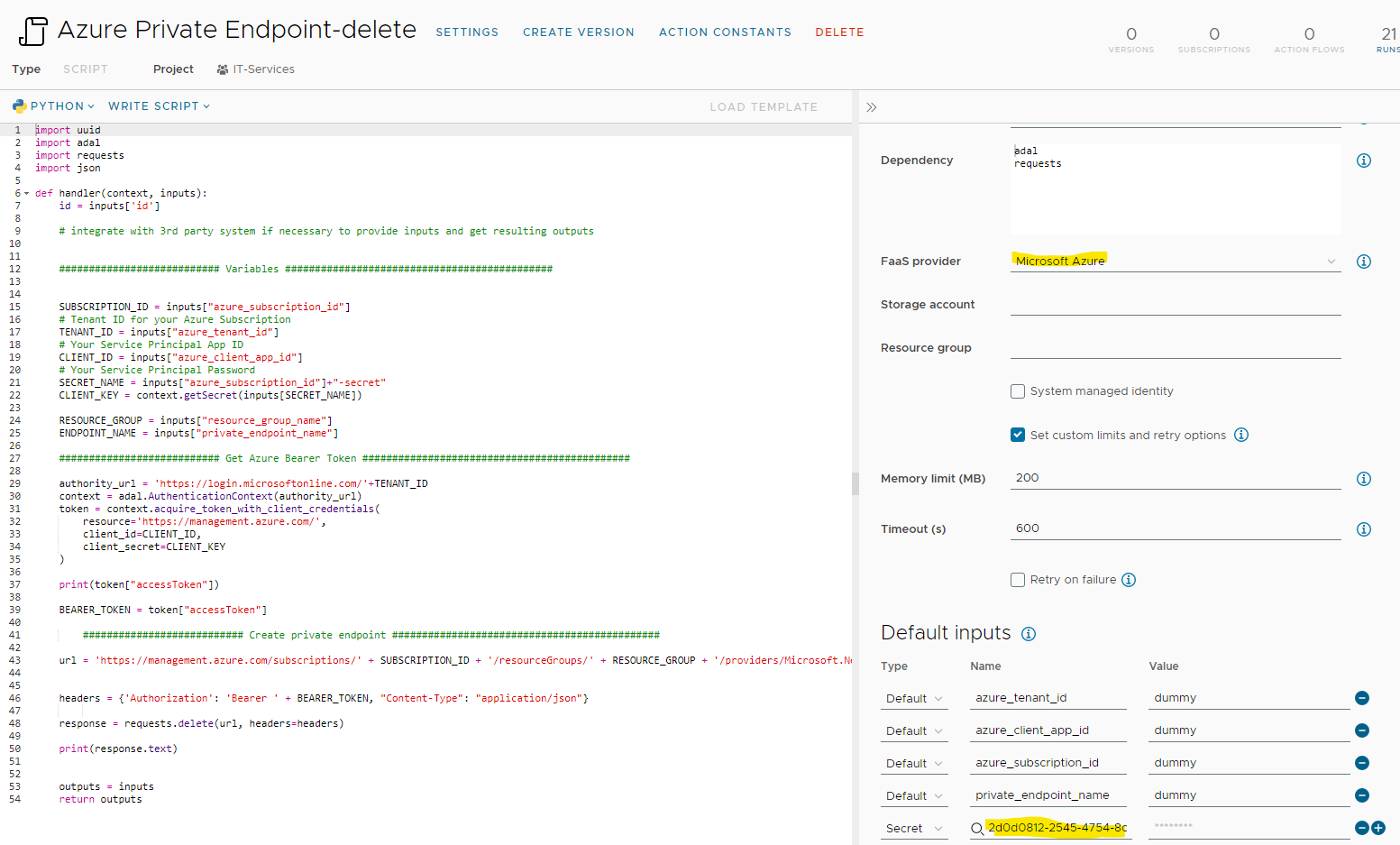The width and height of the screenshot is (1400, 845).
Task: Change type dropdown for azure_client_app_id row
Action: pos(914,731)
